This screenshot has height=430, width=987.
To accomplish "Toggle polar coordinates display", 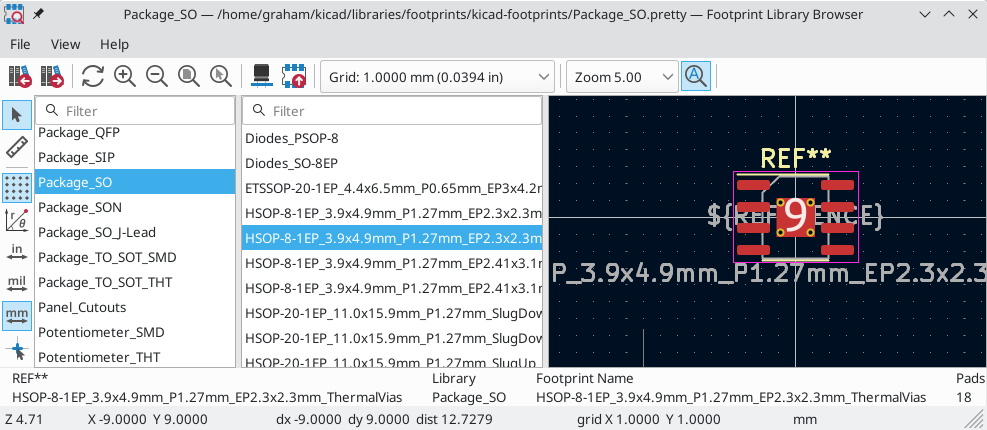I will pos(17,220).
